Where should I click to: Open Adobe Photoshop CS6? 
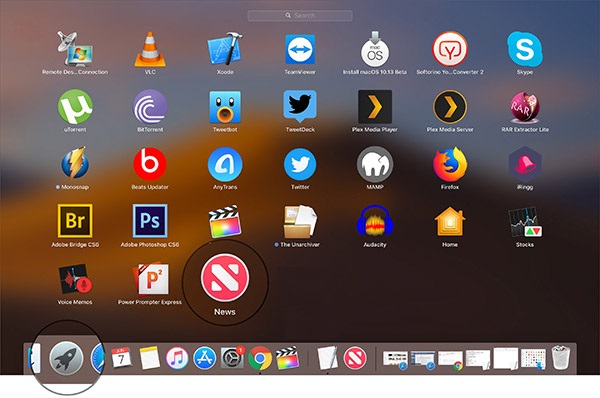(150, 221)
